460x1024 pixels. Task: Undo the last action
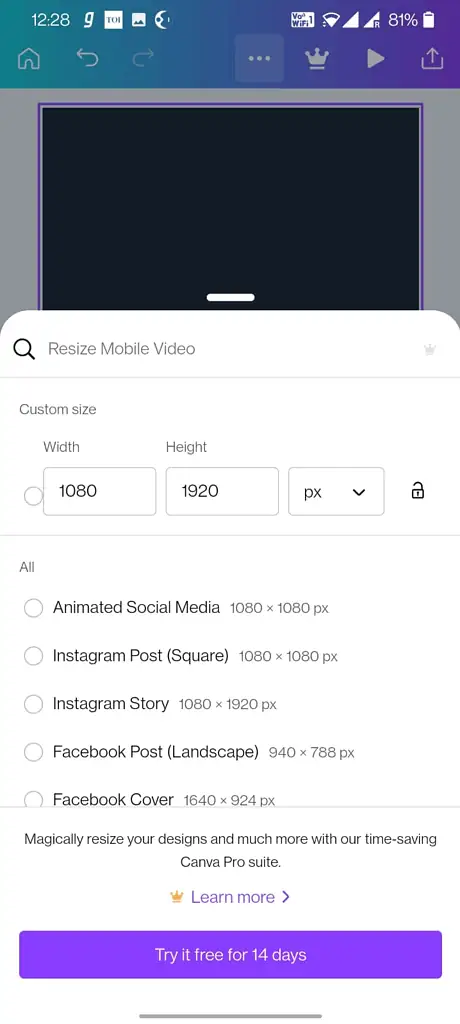tap(87, 59)
